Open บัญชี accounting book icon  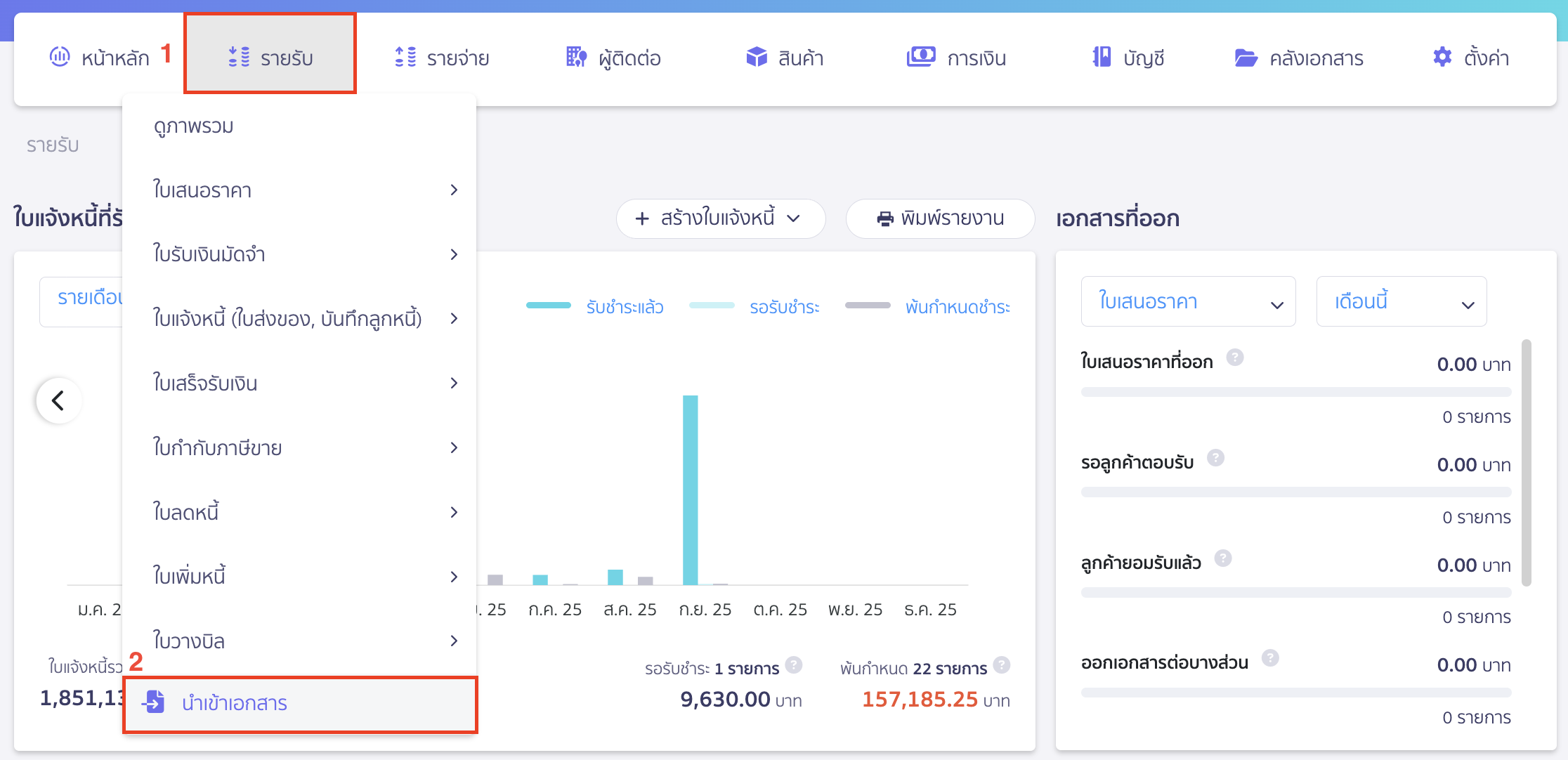click(x=1102, y=57)
